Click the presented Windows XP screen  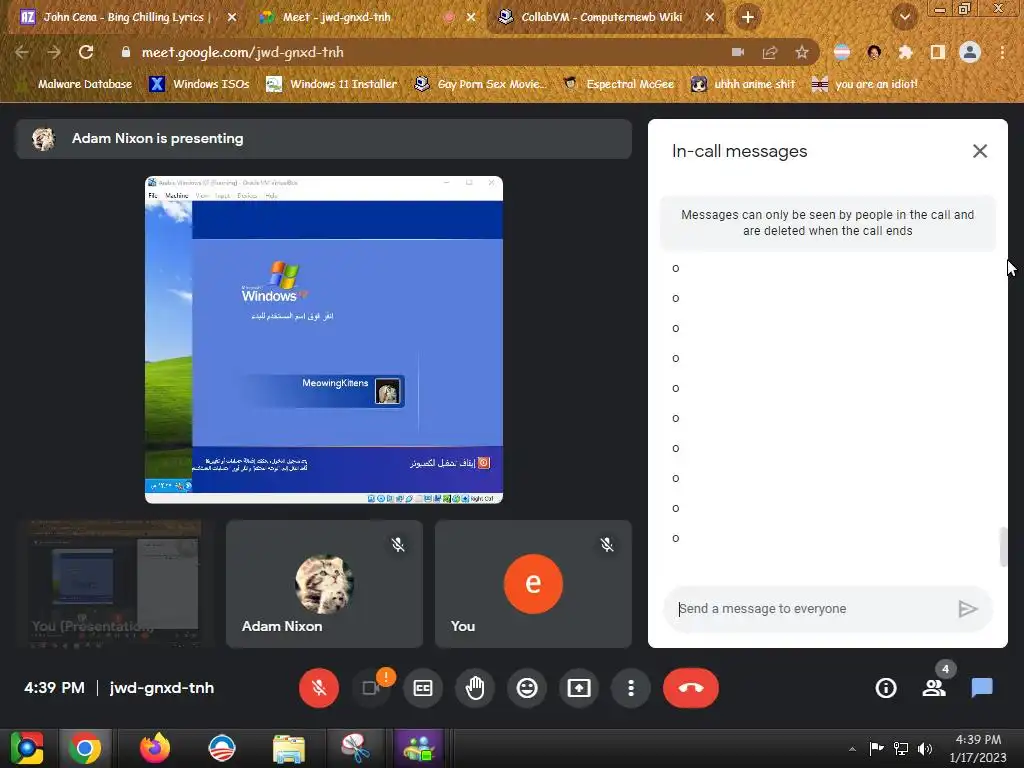coord(324,340)
